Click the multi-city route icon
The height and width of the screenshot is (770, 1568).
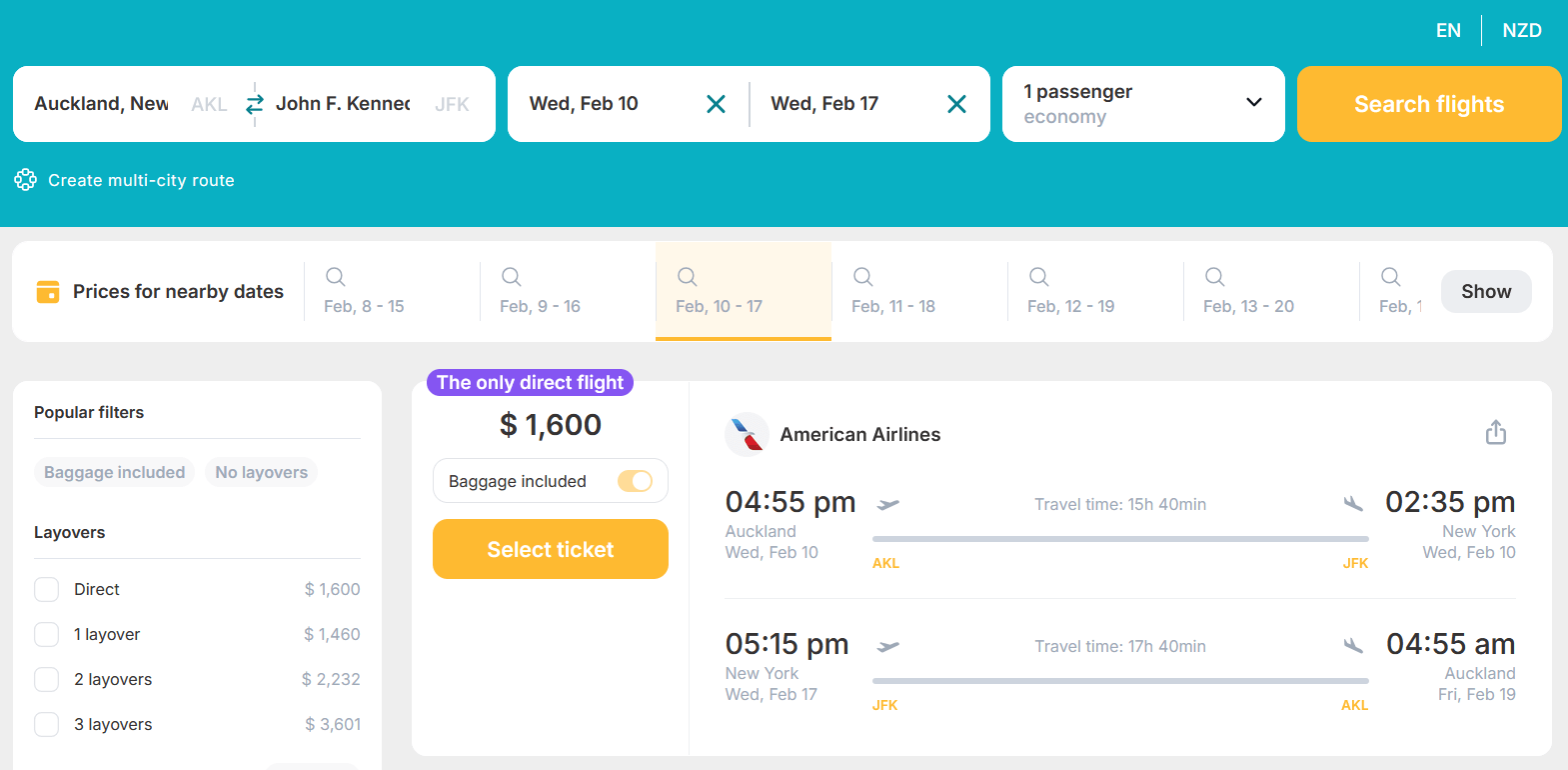coord(26,180)
